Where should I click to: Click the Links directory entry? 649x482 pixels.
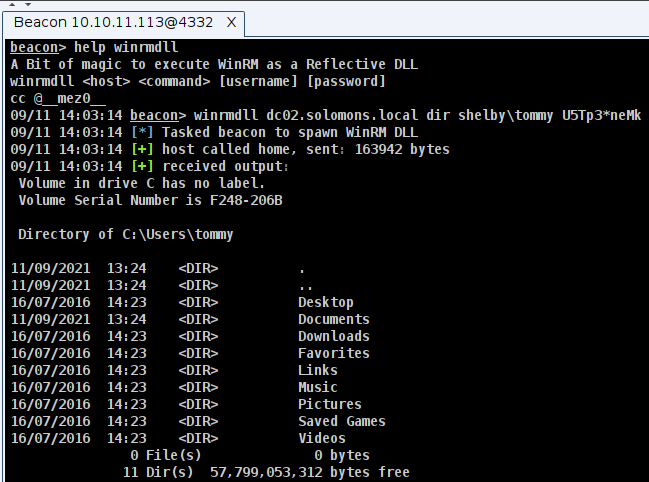point(317,370)
